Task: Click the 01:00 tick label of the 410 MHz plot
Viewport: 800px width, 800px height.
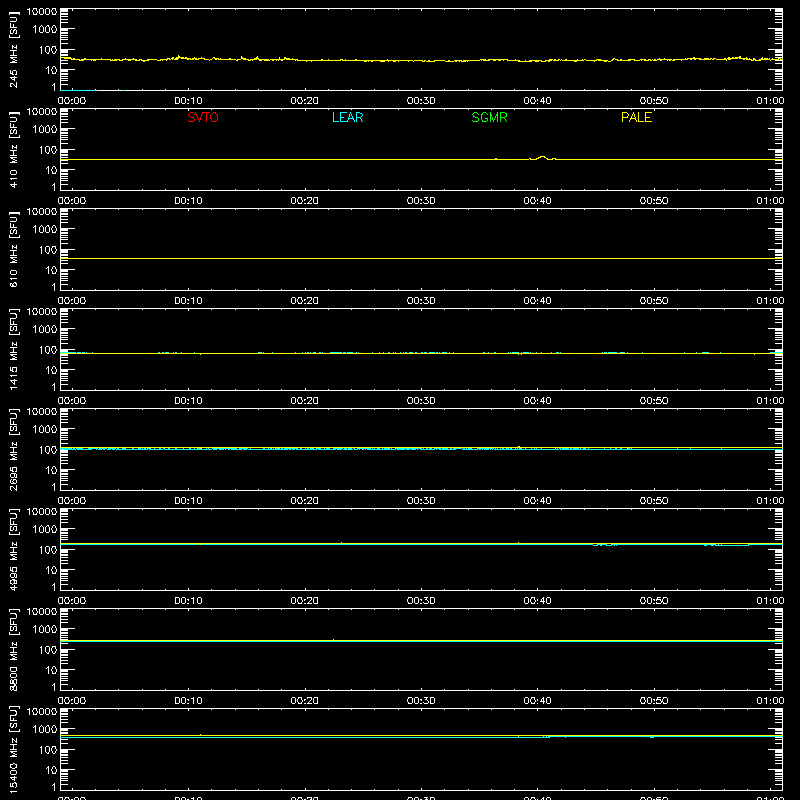Action: [x=770, y=201]
